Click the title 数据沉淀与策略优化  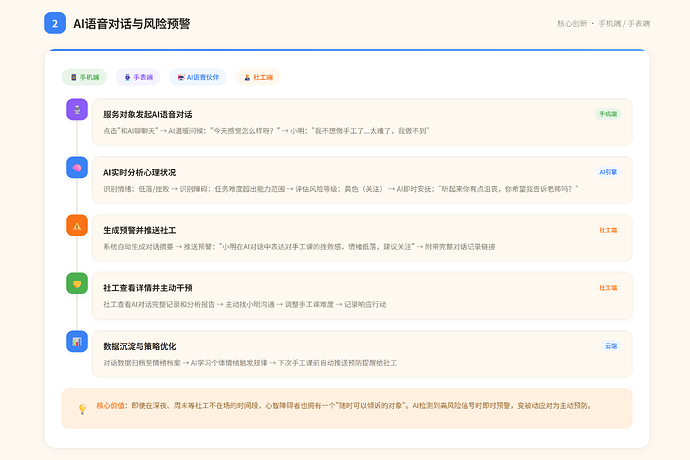tap(139, 346)
